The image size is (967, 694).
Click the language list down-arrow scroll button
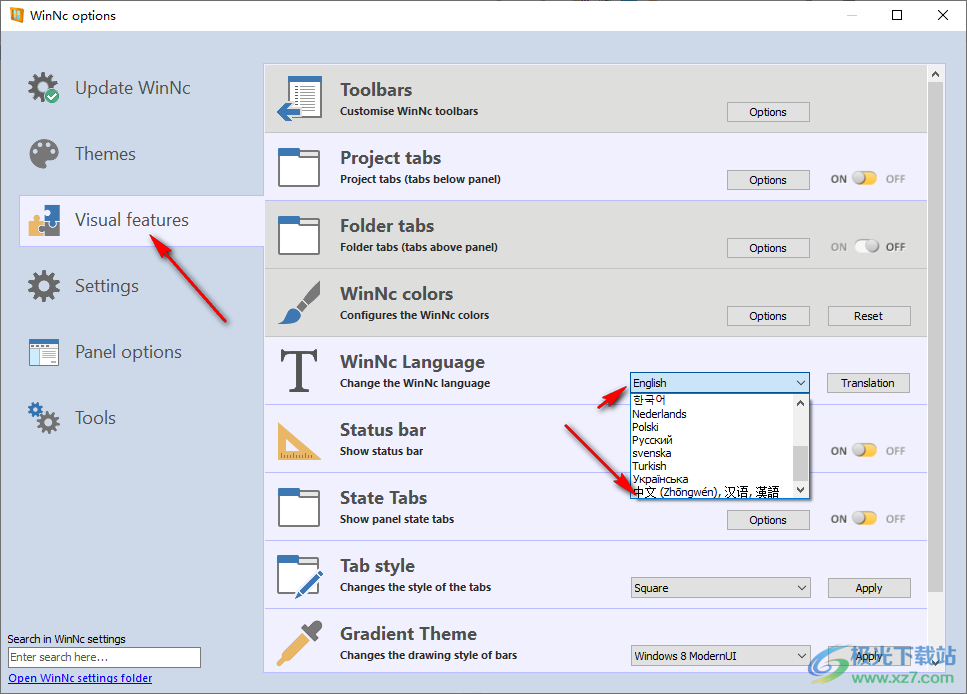coord(800,490)
